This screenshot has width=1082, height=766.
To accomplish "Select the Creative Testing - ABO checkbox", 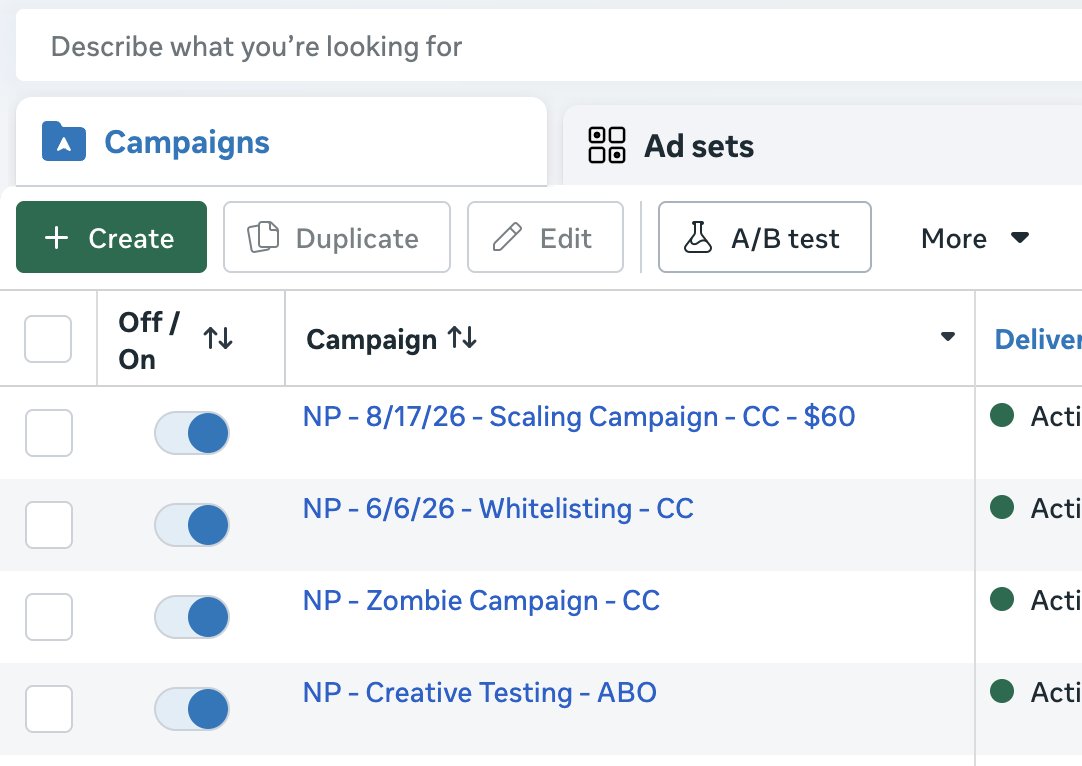I will (x=49, y=709).
